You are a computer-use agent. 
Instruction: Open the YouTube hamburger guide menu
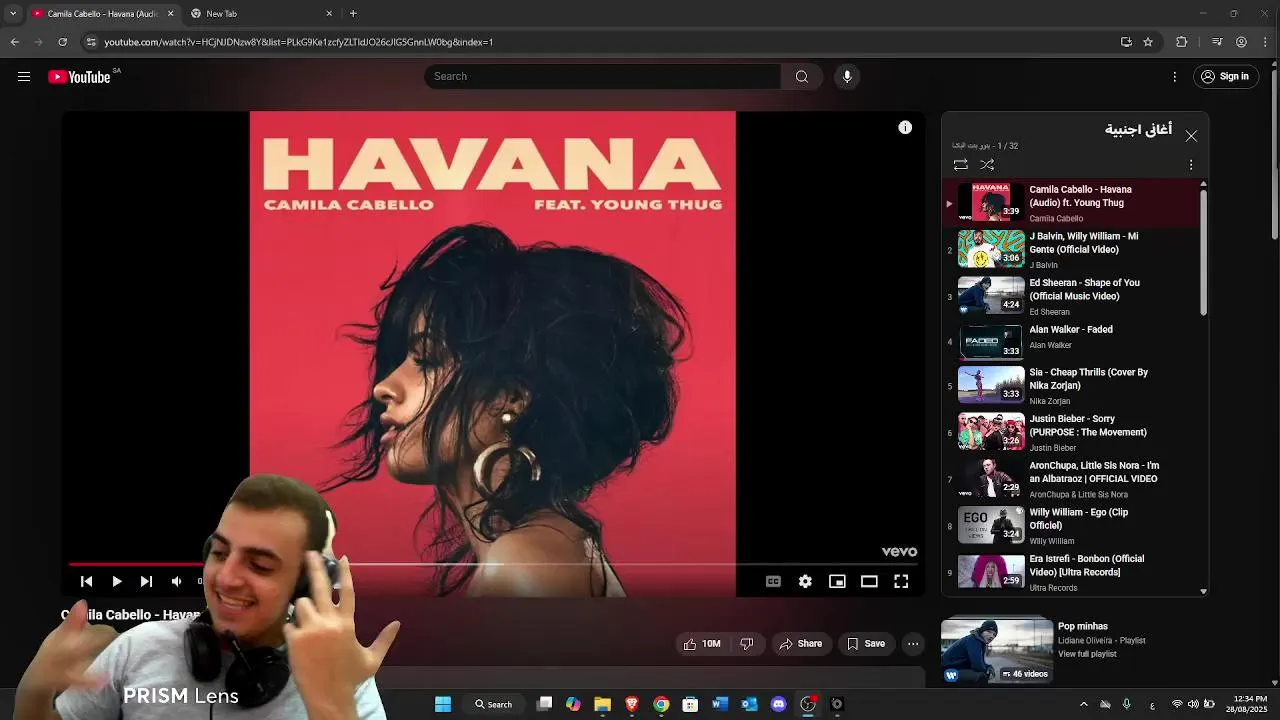pos(24,76)
